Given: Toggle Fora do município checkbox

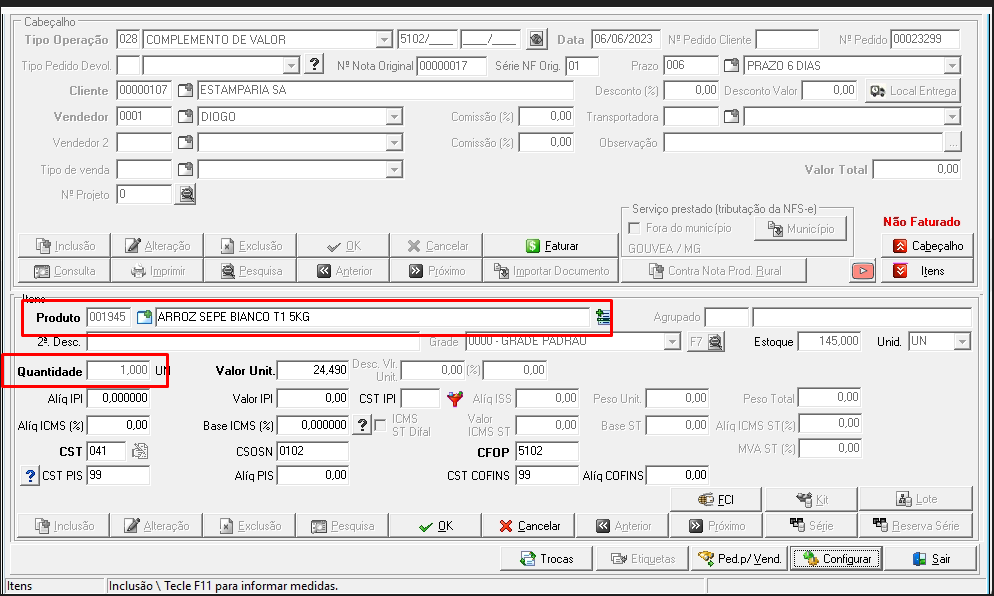Looking at the screenshot, I should coord(634,228).
